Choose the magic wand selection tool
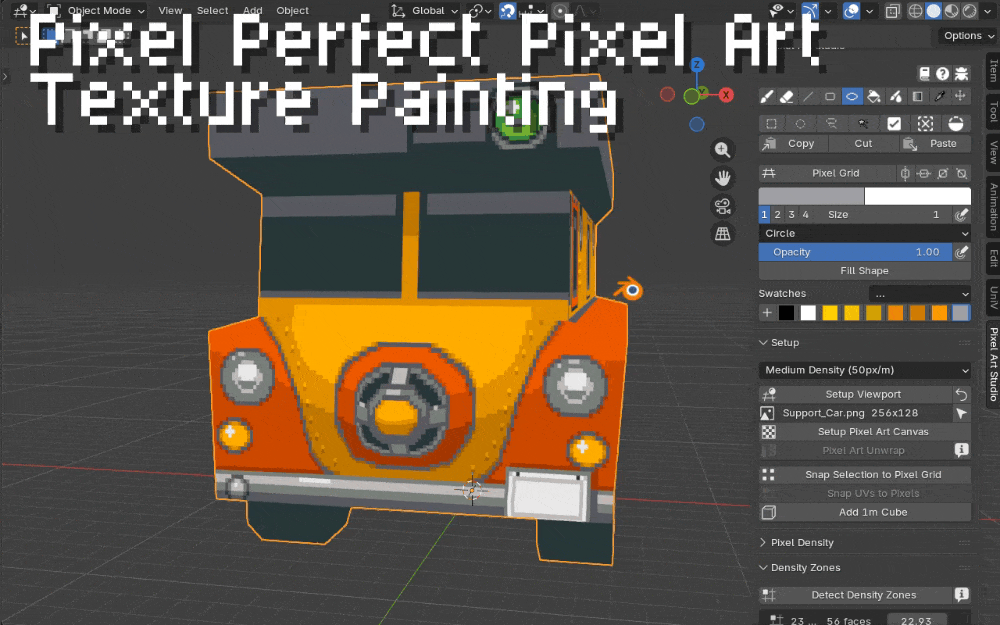The width and height of the screenshot is (1000, 625). (863, 124)
